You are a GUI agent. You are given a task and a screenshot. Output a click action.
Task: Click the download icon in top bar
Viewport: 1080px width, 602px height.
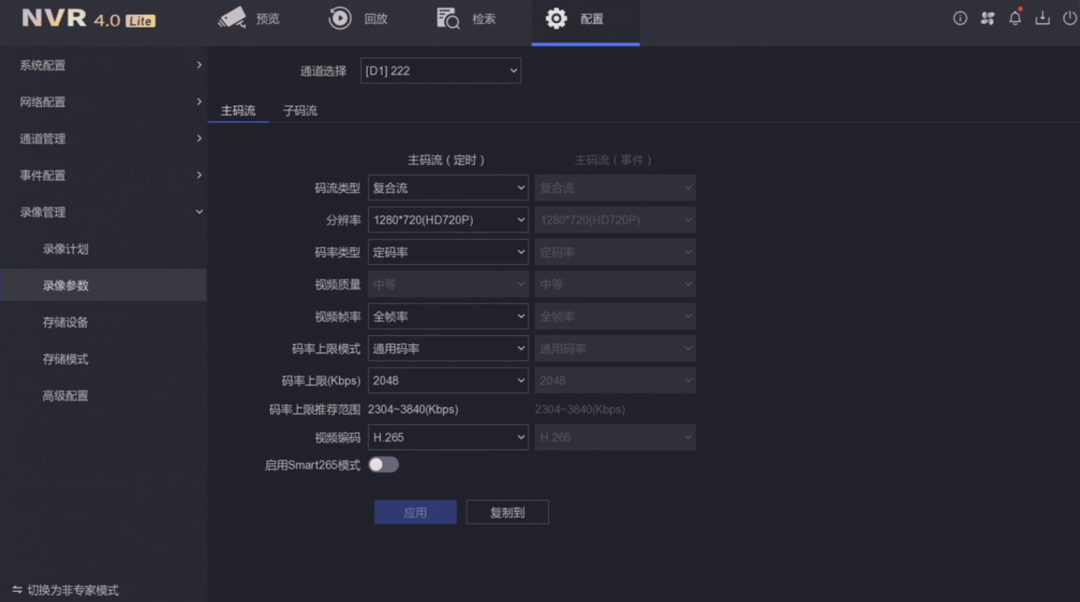pos(1042,19)
